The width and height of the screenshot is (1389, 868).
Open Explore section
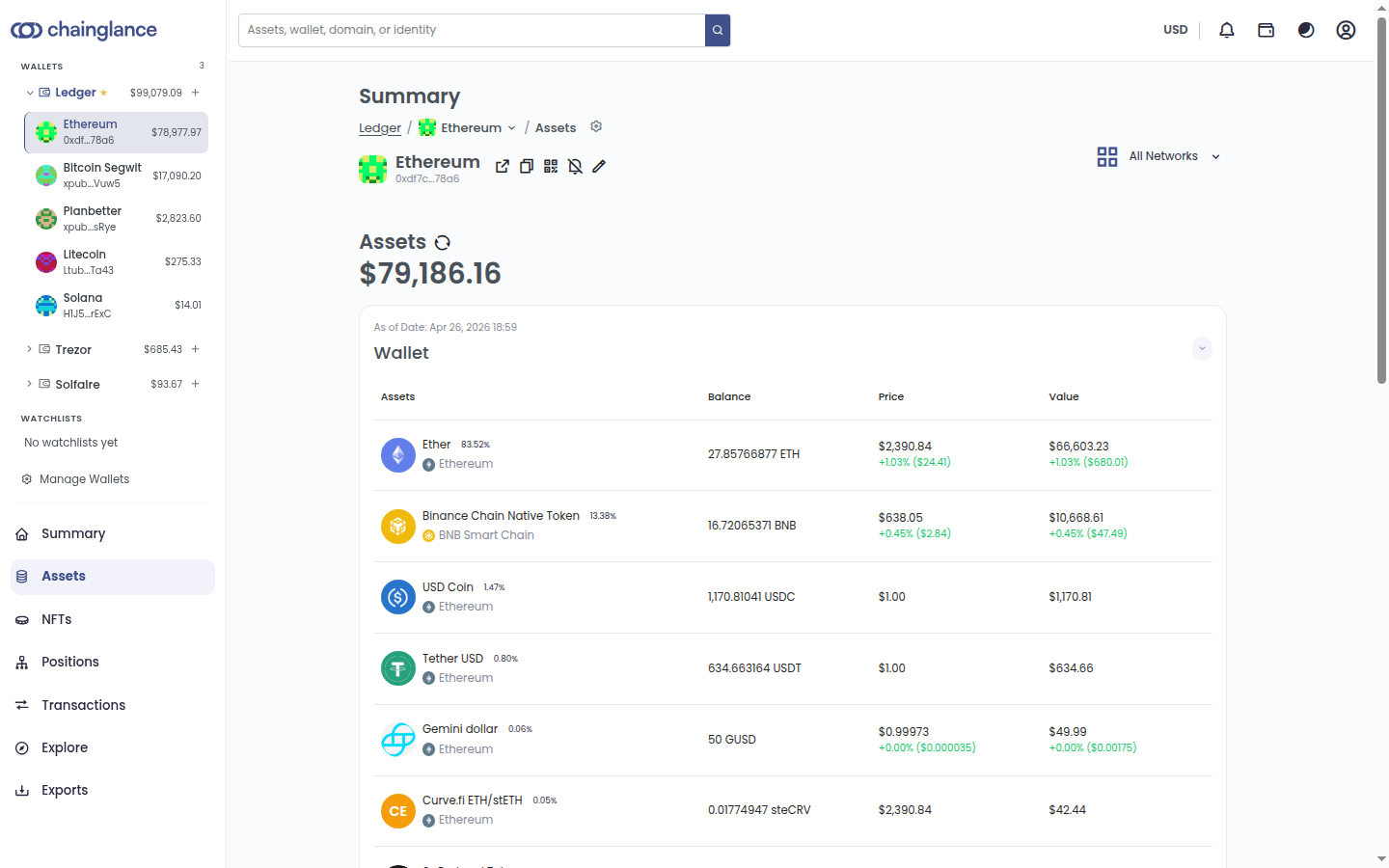tap(113, 747)
